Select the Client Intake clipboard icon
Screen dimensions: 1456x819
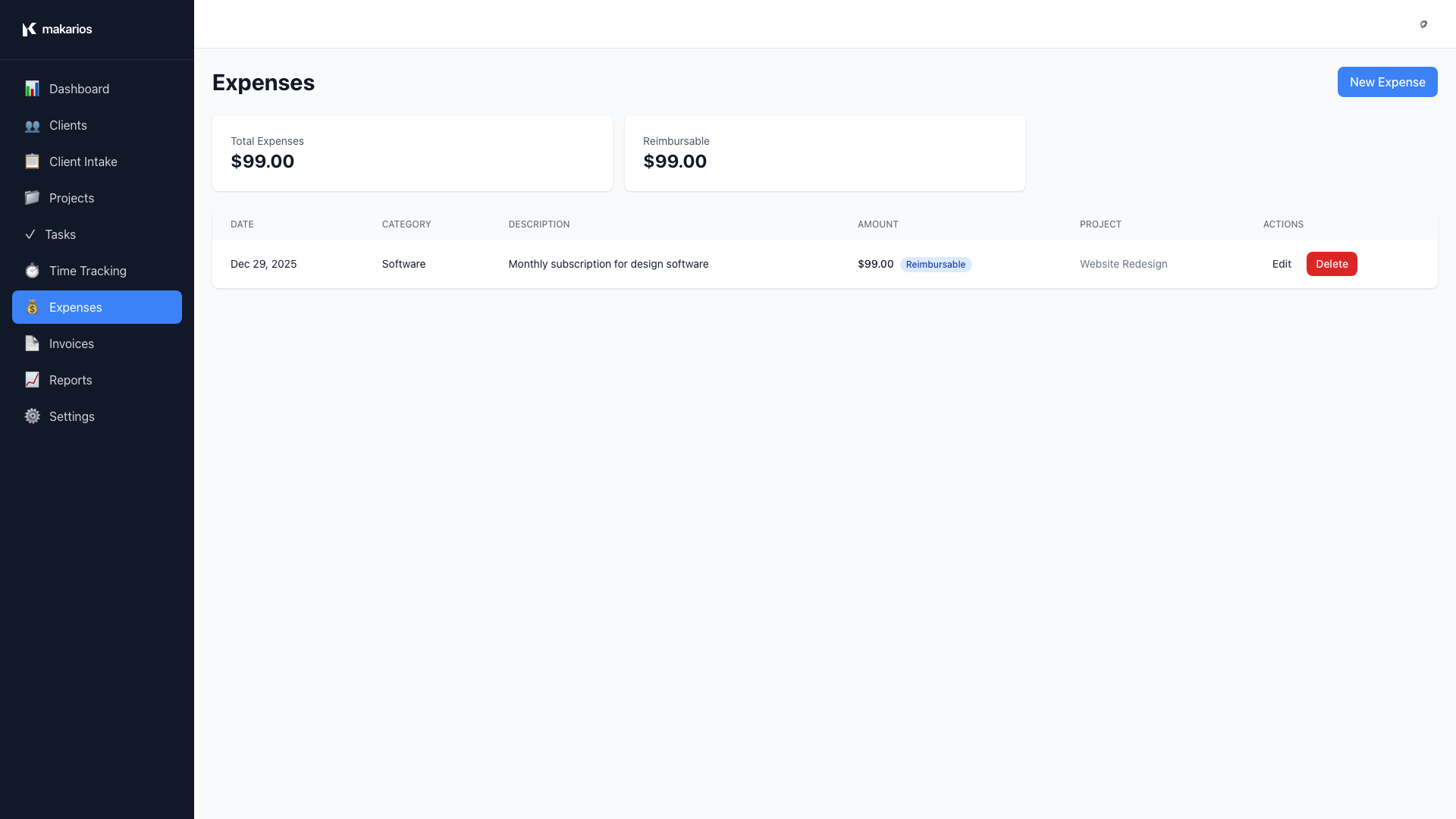[32, 162]
